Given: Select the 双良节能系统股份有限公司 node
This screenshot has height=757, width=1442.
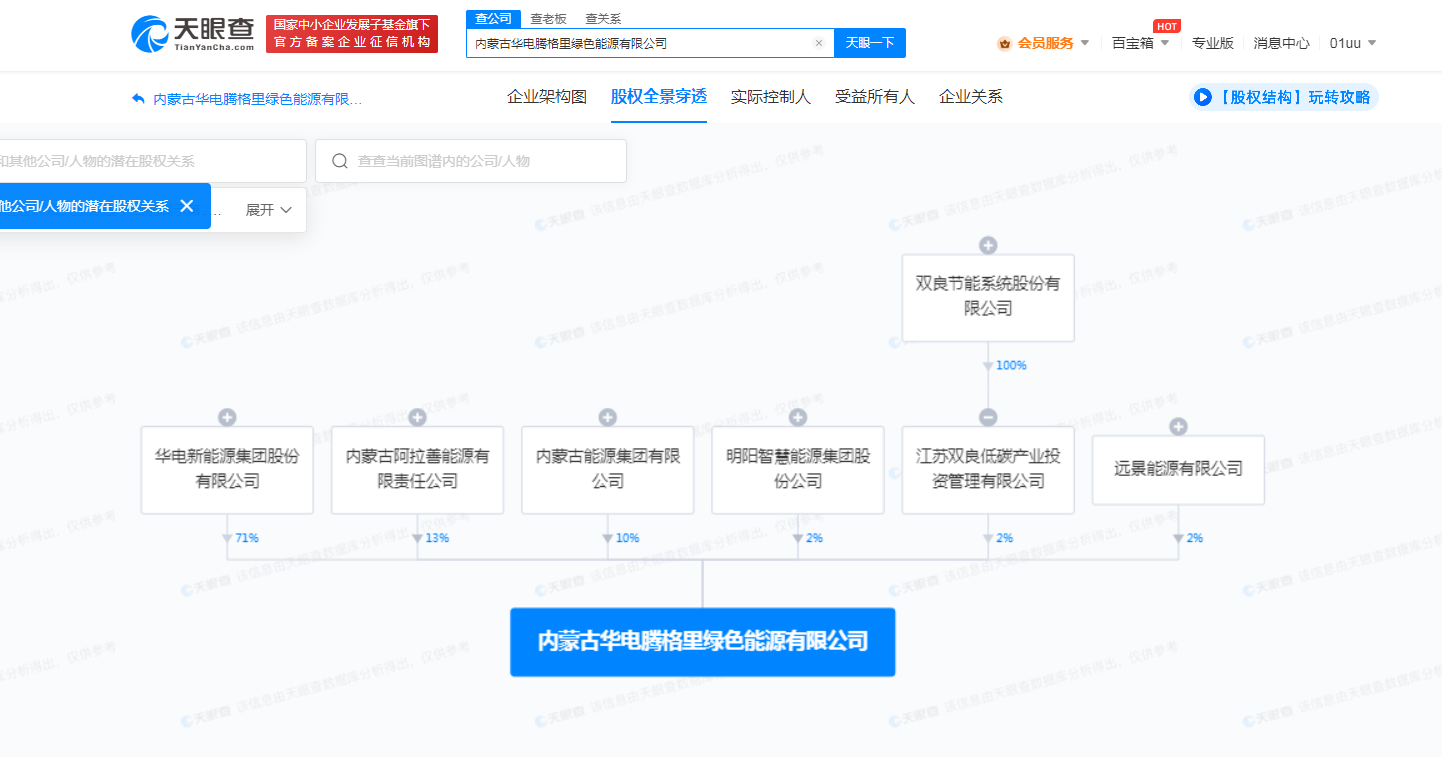Looking at the screenshot, I should click(988, 297).
